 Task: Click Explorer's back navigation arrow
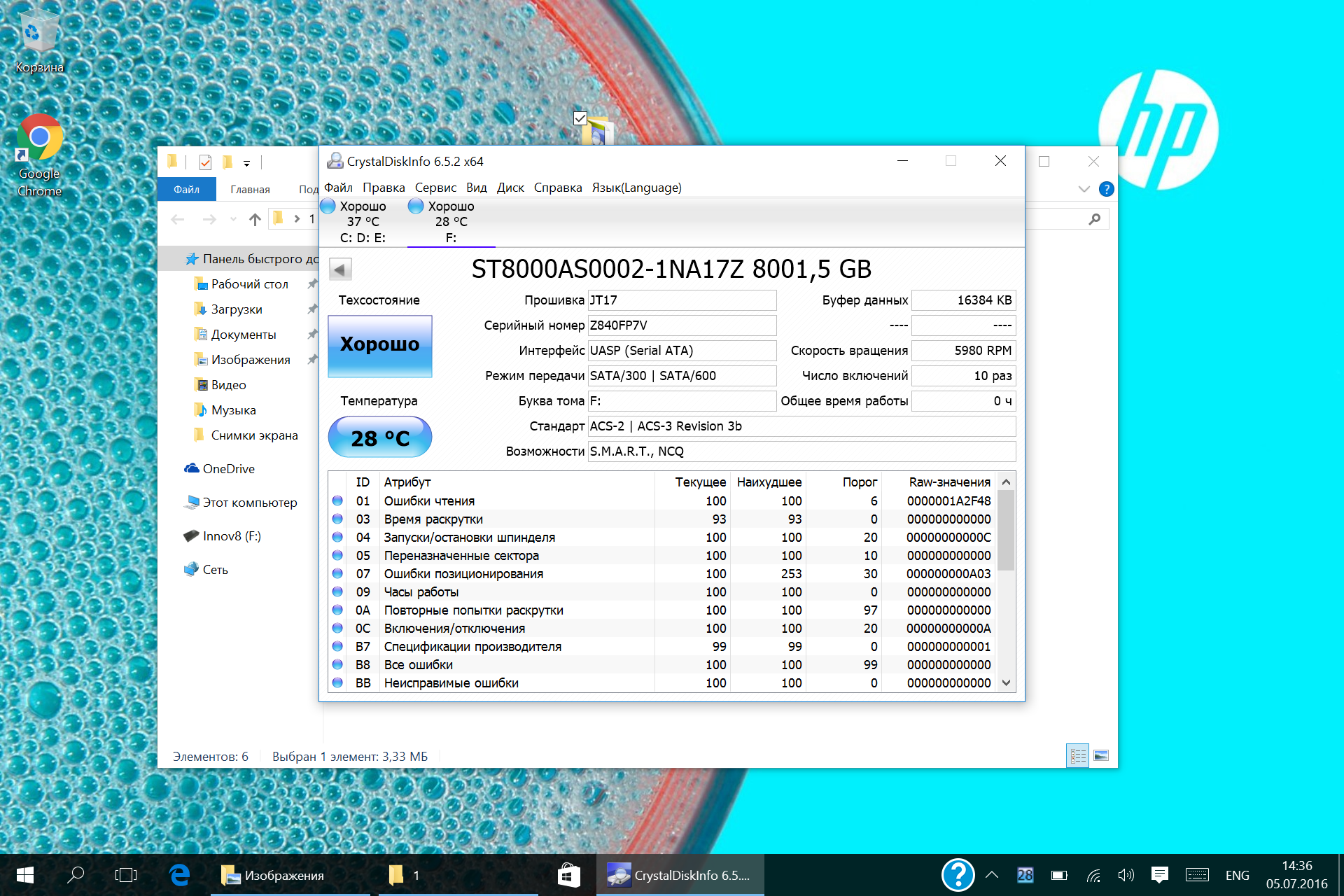click(178, 220)
